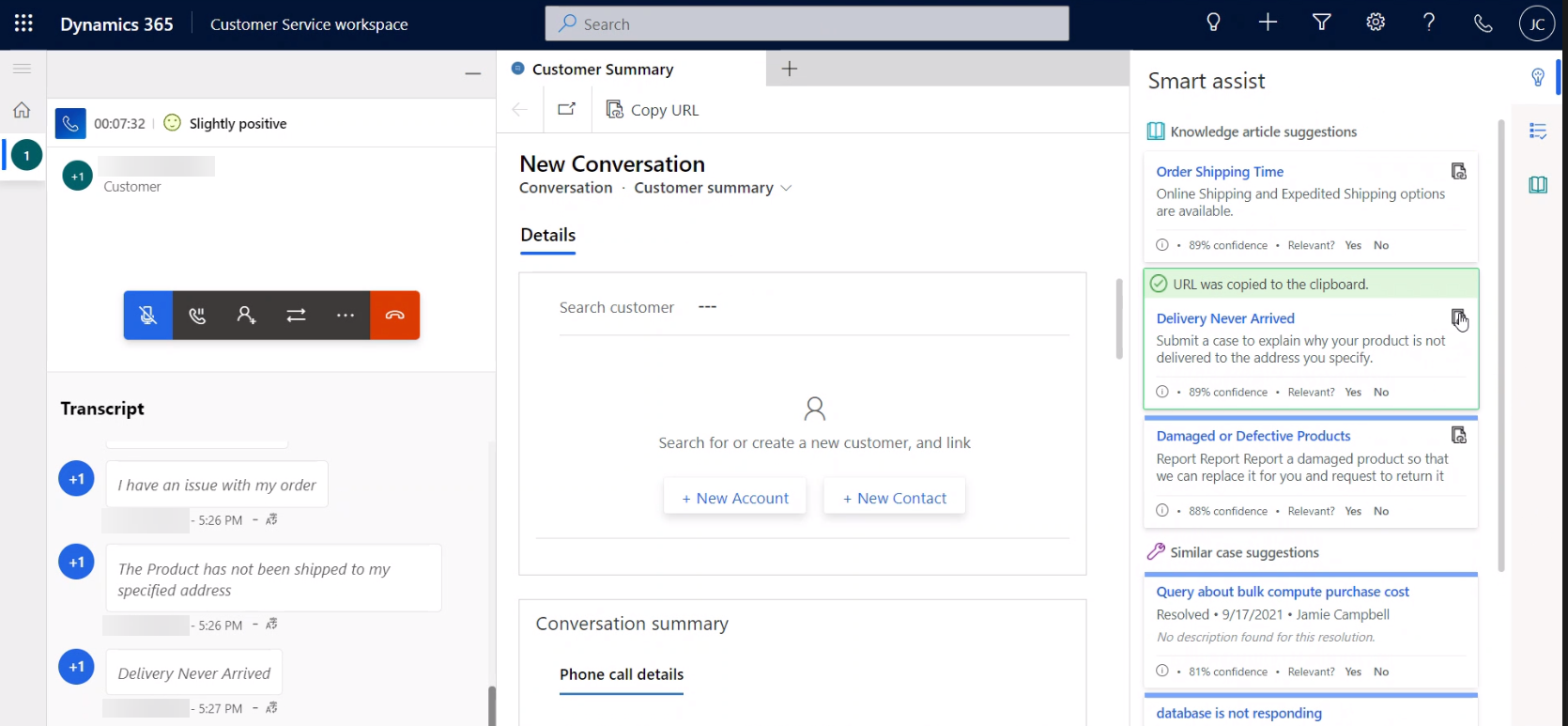Viewport: 1568px width, 726px height.
Task: End the call with red hang-up button
Action: pos(395,316)
